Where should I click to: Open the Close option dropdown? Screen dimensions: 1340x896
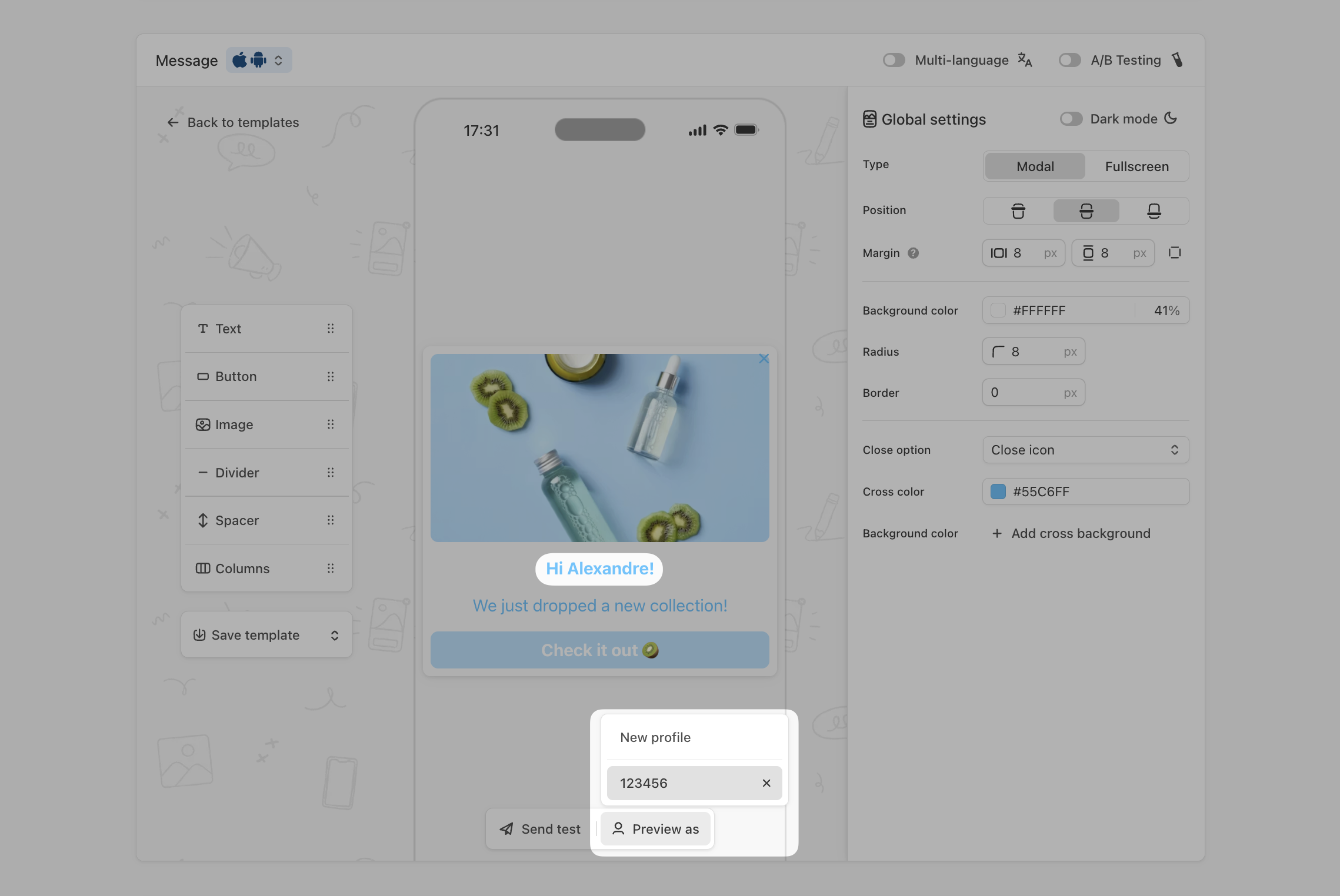point(1085,450)
